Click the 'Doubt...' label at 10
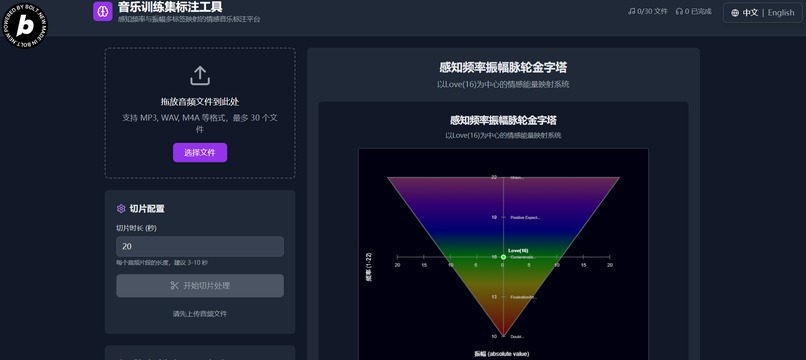The width and height of the screenshot is (806, 360). coord(517,337)
